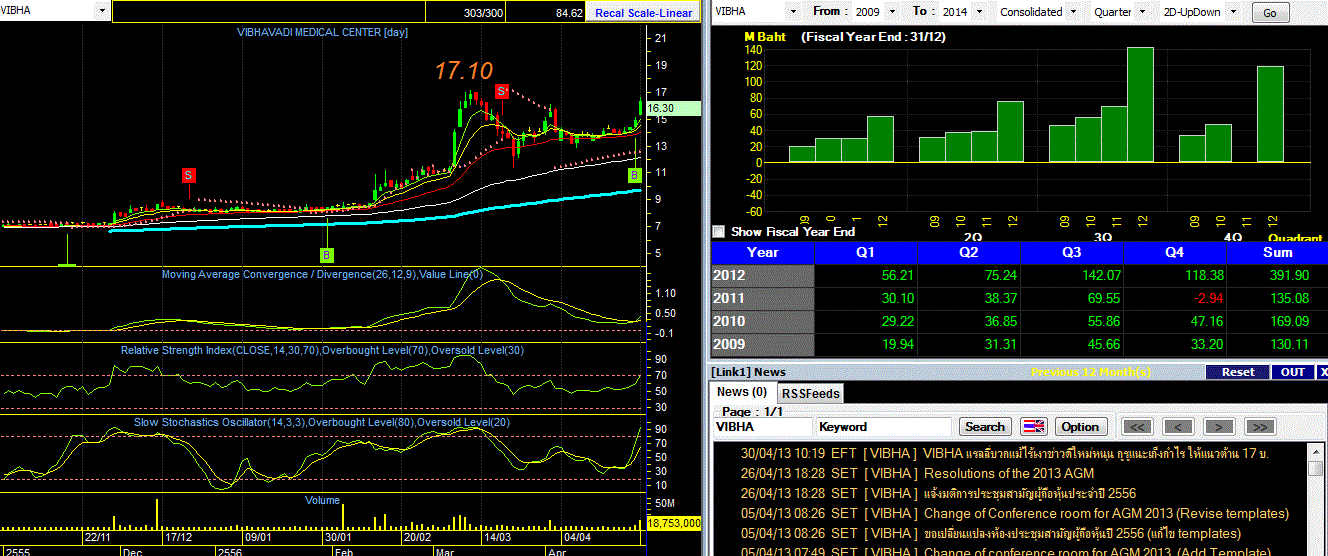Click the OUT button in news header
This screenshot has height=556, width=1328.
point(1293,372)
